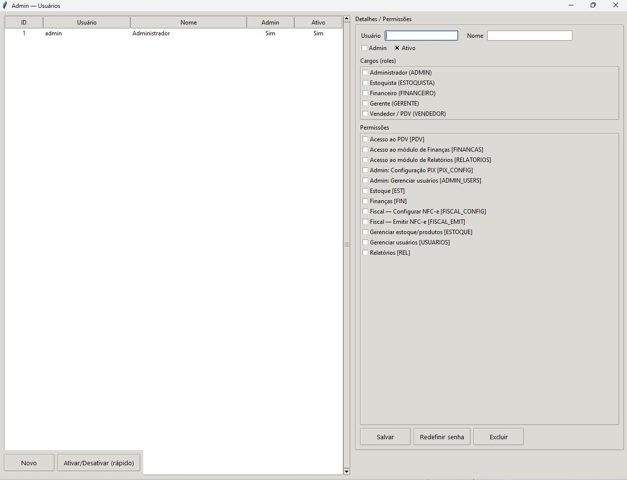Enable the Vendedor / PDV role
Viewport: 627px width, 480px height.
click(366, 114)
